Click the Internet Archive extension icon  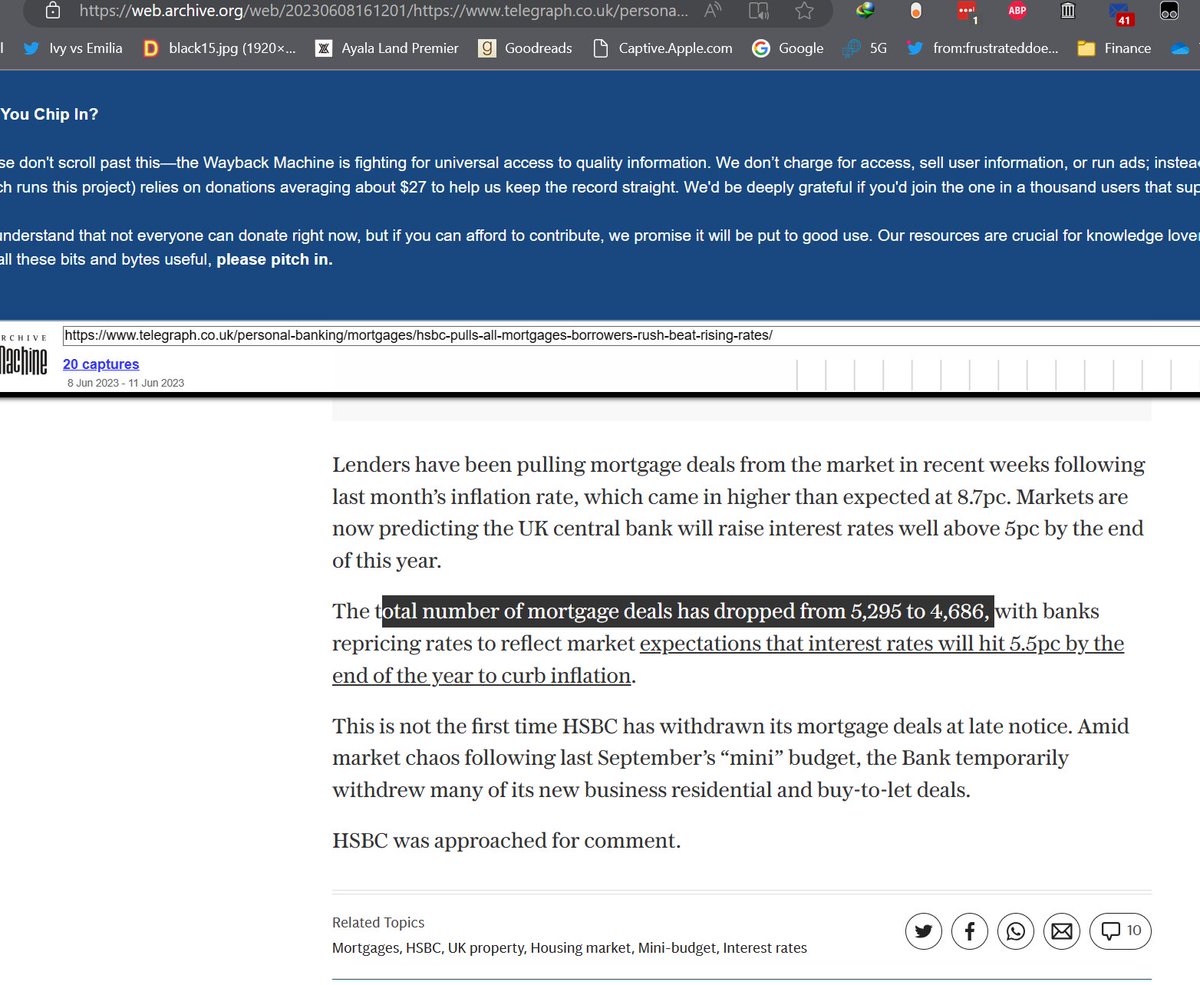pos(1066,11)
